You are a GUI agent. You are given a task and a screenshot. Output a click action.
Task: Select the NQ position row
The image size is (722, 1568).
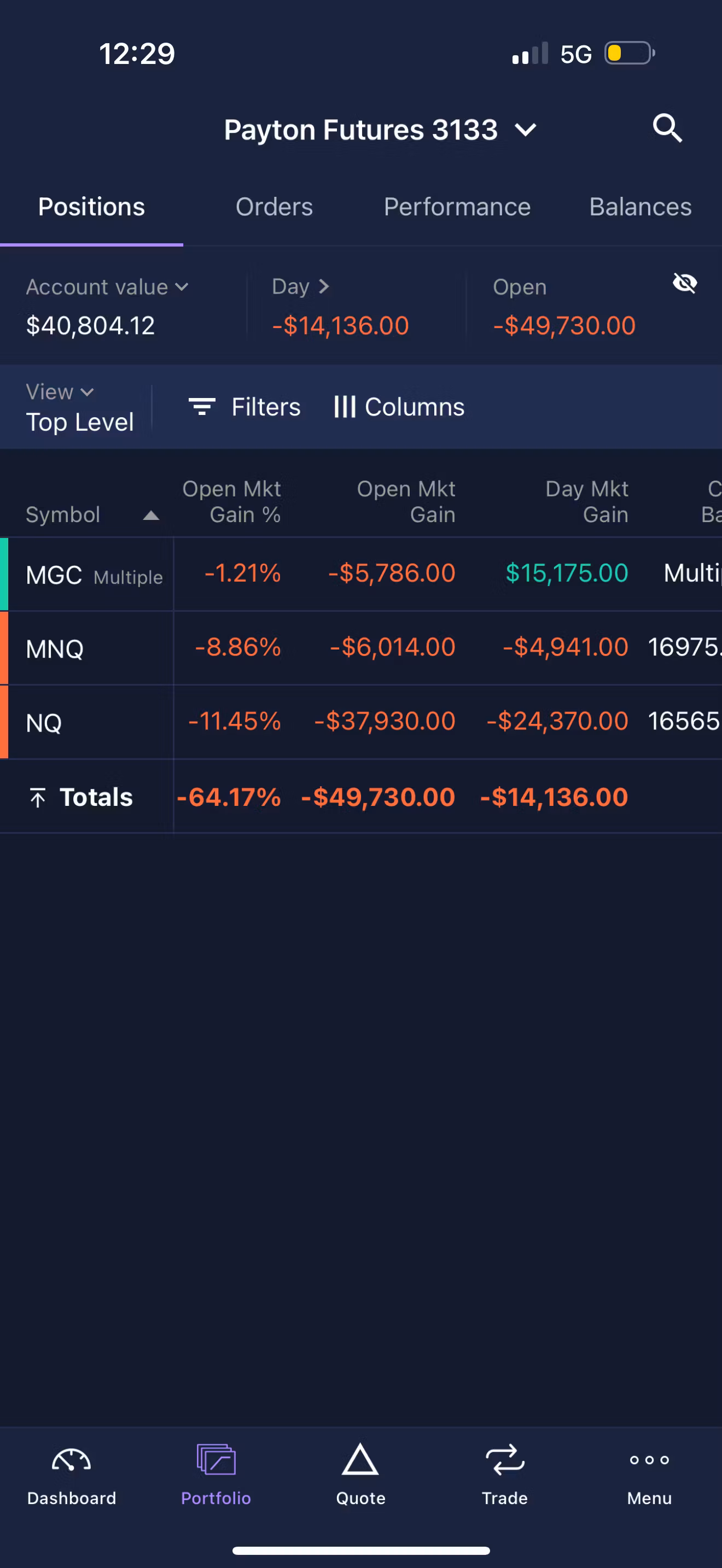361,723
